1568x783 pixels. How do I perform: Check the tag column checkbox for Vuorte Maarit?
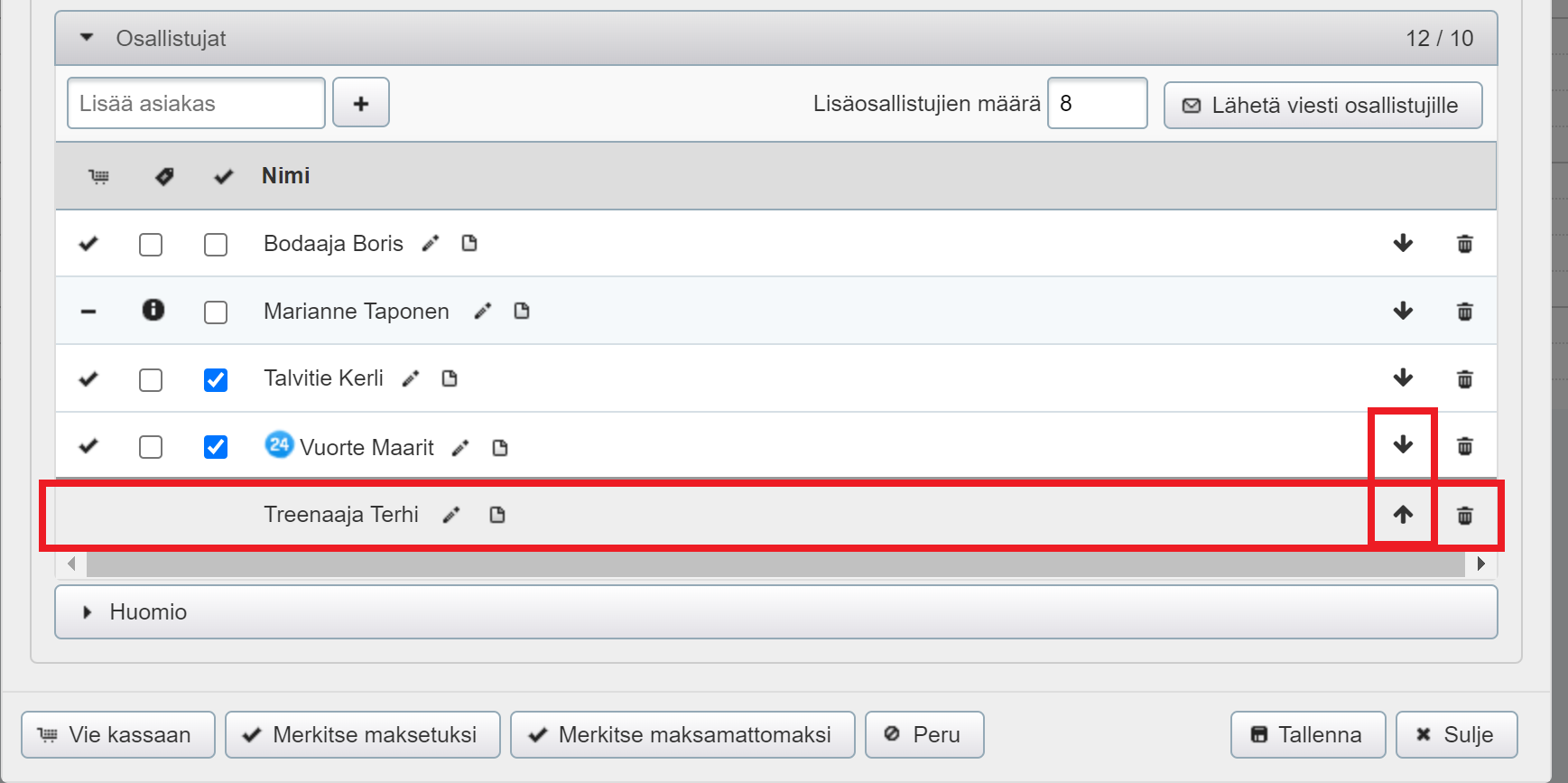(x=151, y=447)
